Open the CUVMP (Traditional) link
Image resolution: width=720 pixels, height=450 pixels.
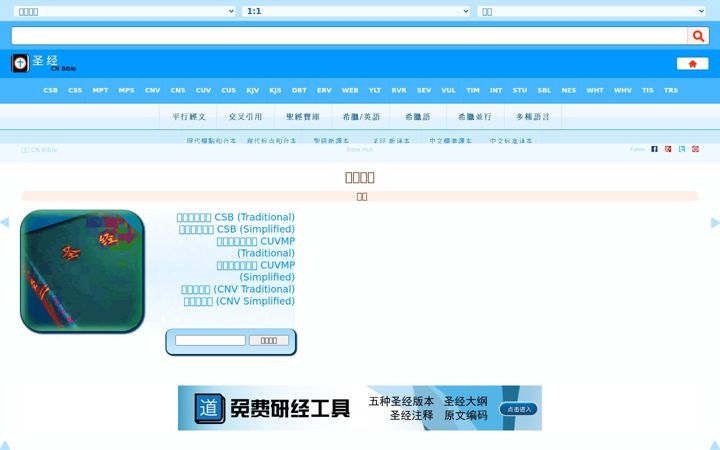(x=256, y=247)
